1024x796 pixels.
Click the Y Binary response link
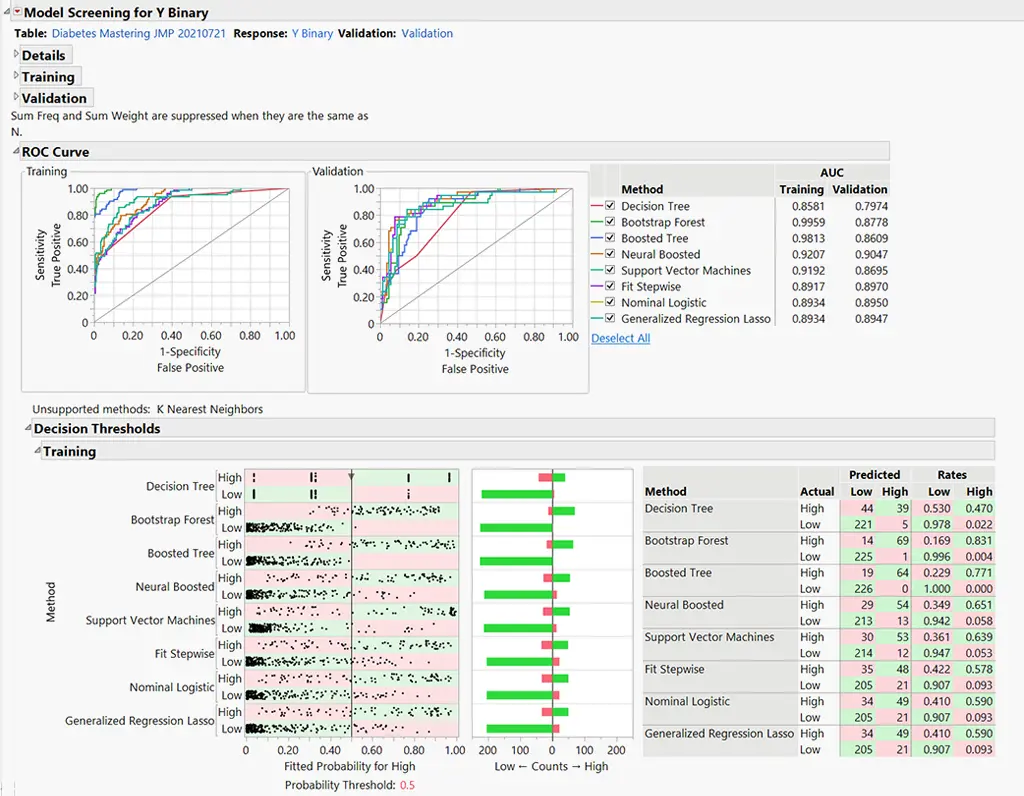click(x=316, y=33)
